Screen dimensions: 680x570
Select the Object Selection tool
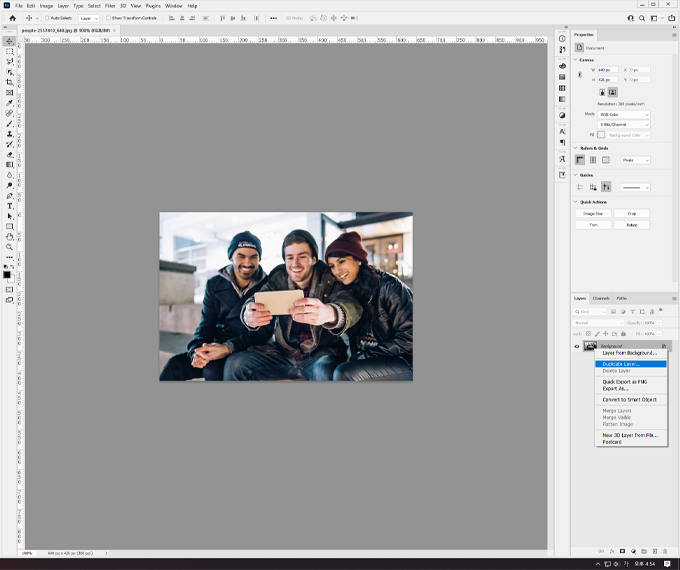pos(9,72)
